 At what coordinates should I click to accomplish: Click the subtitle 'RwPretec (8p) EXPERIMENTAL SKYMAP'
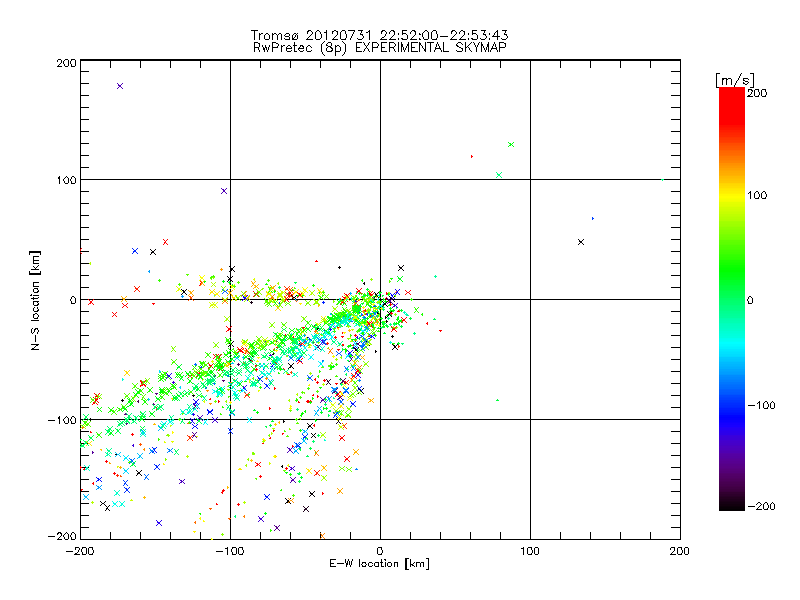379,48
